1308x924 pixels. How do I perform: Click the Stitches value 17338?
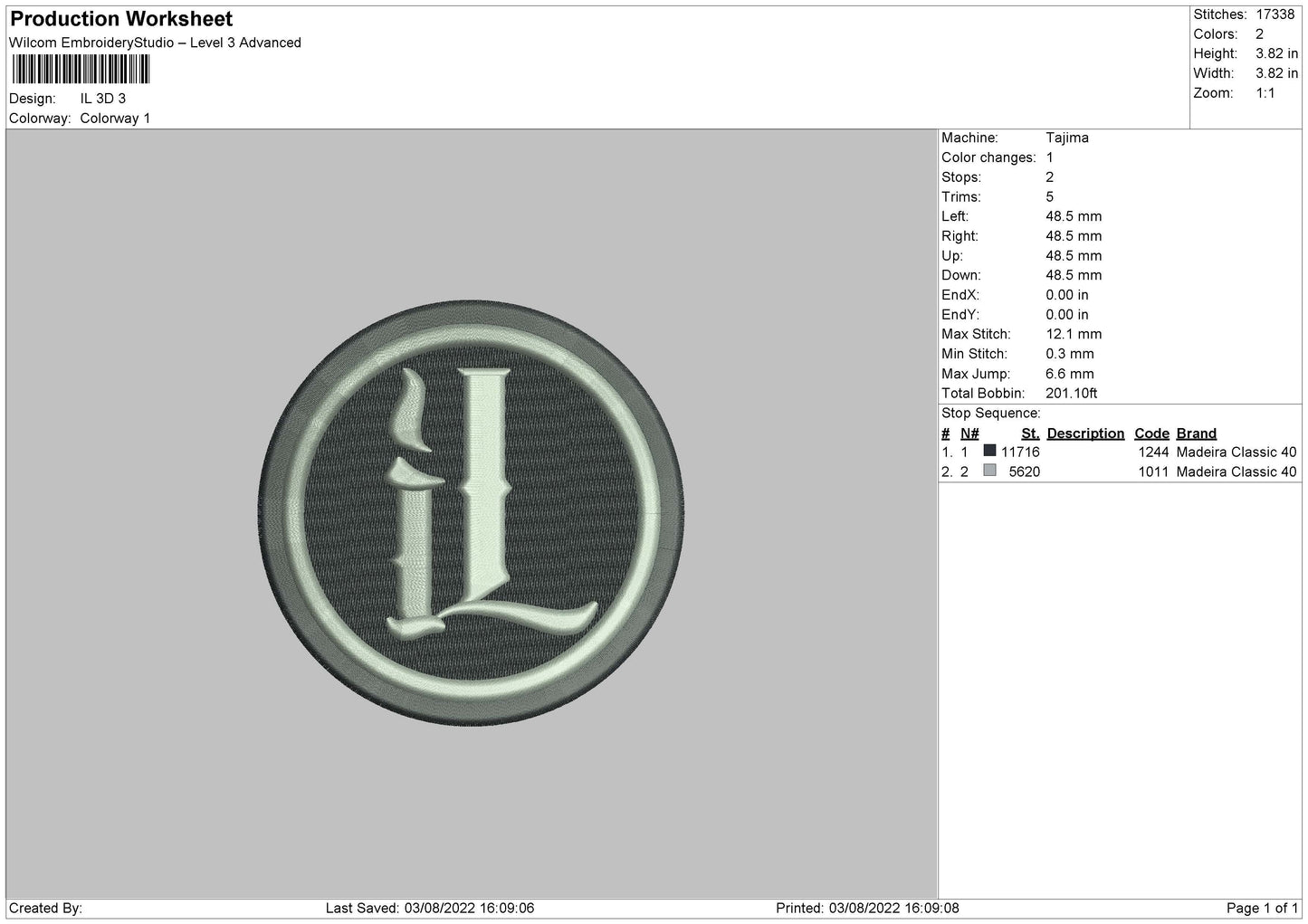[x=1275, y=14]
